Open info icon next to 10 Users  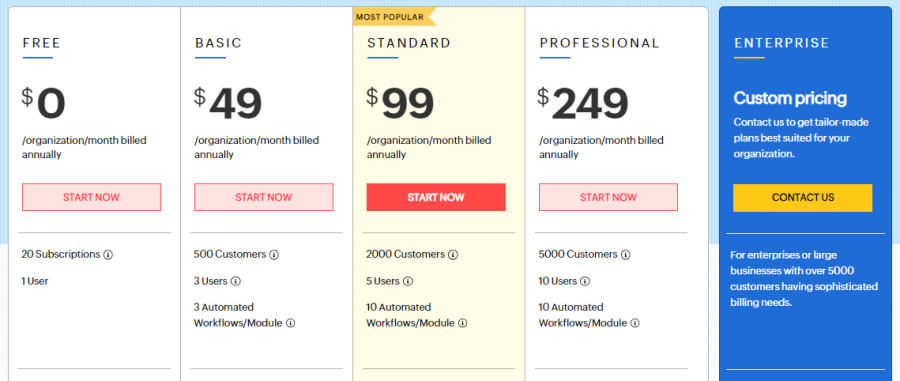point(585,282)
